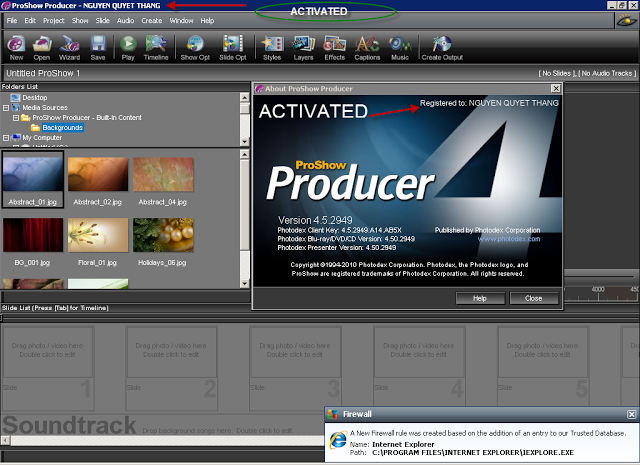The height and width of the screenshot is (465, 640).
Task: Open the Effects toolbar icon
Action: [335, 47]
